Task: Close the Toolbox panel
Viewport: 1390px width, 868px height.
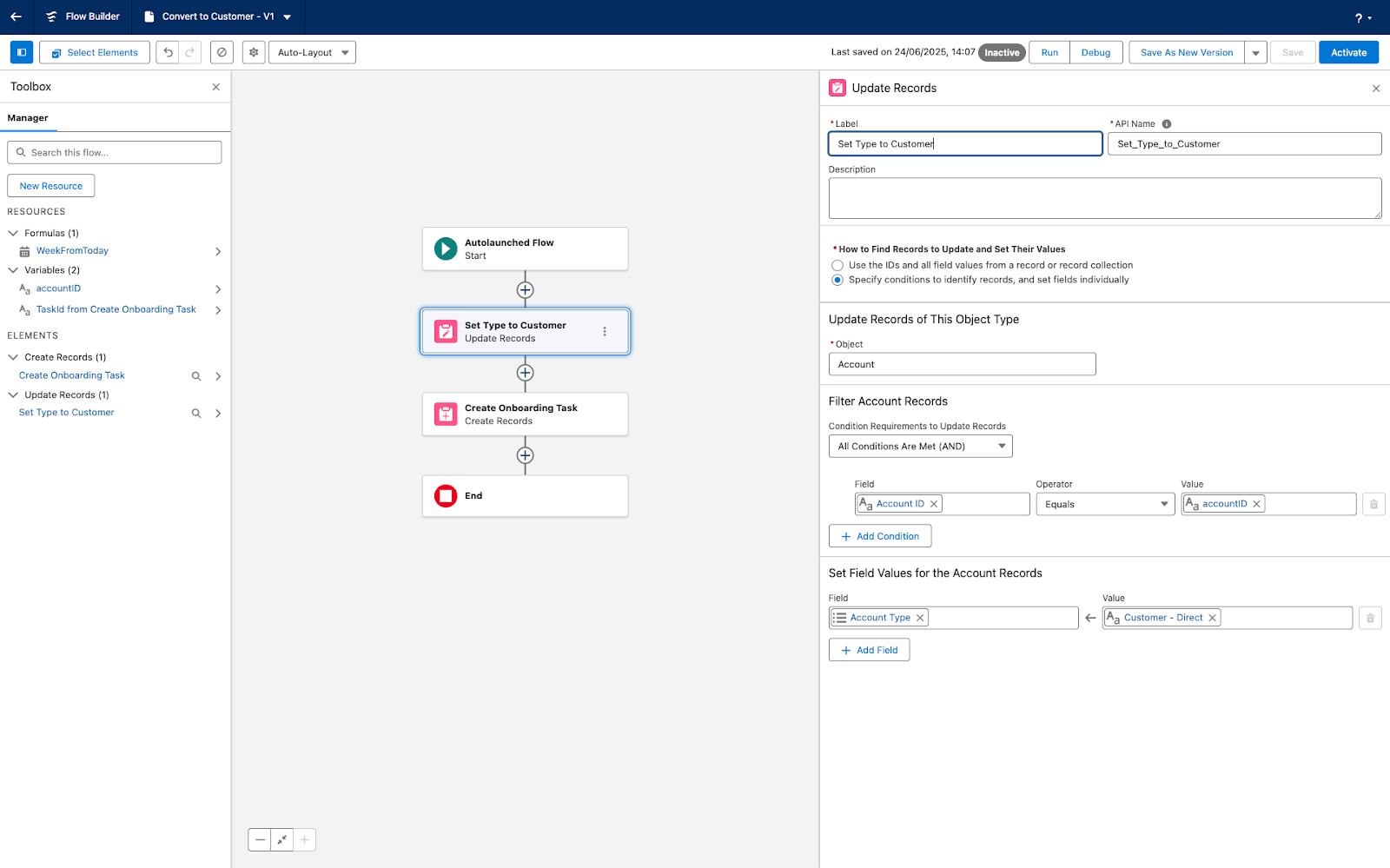Action: coord(216,87)
